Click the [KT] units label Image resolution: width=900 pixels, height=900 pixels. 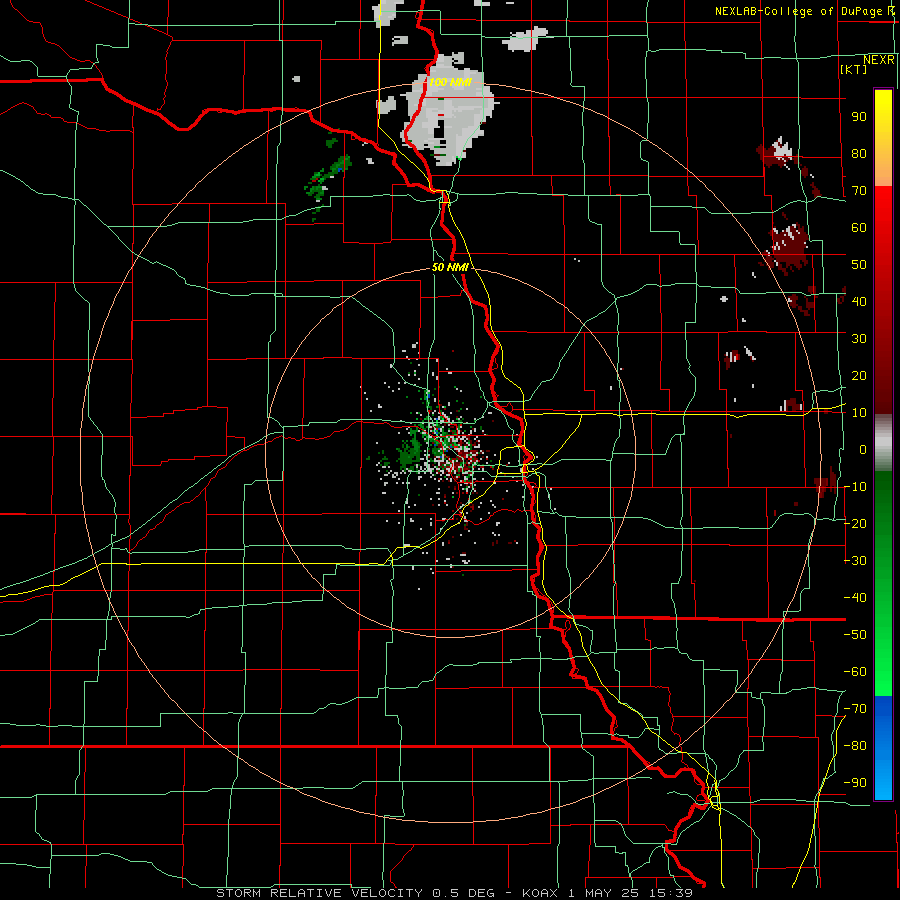pyautogui.click(x=854, y=69)
